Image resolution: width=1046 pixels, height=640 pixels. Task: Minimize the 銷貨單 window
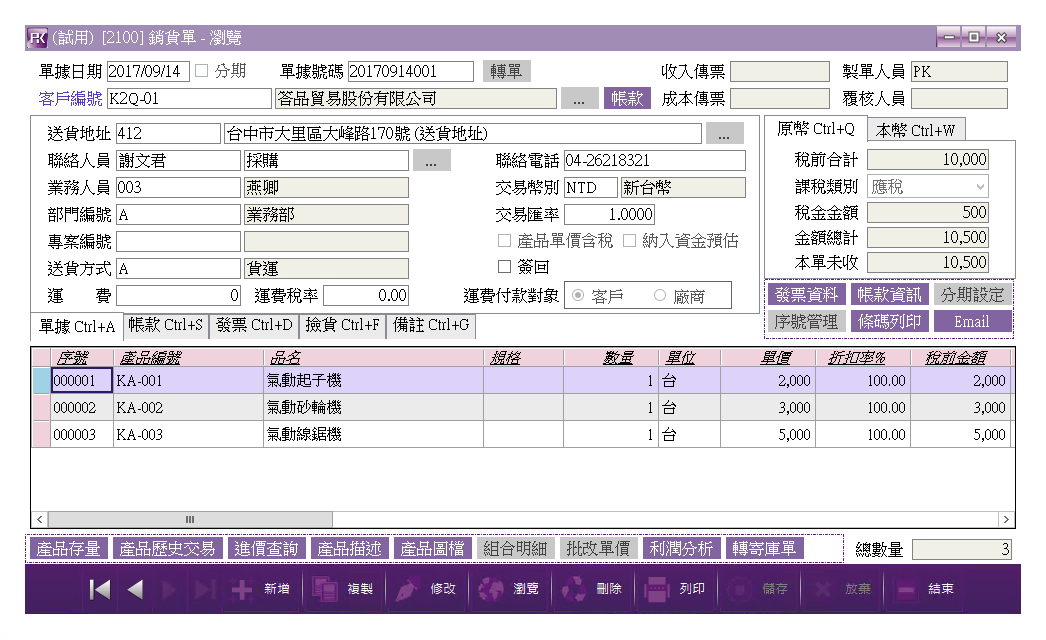tap(949, 37)
